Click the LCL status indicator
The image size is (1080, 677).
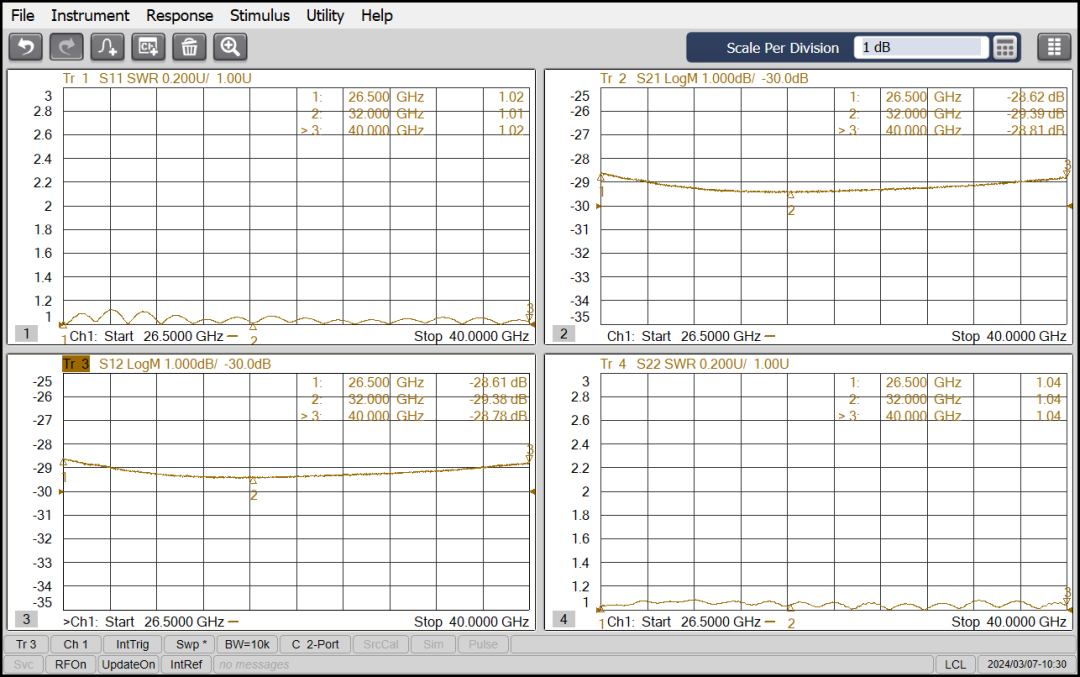point(955,665)
